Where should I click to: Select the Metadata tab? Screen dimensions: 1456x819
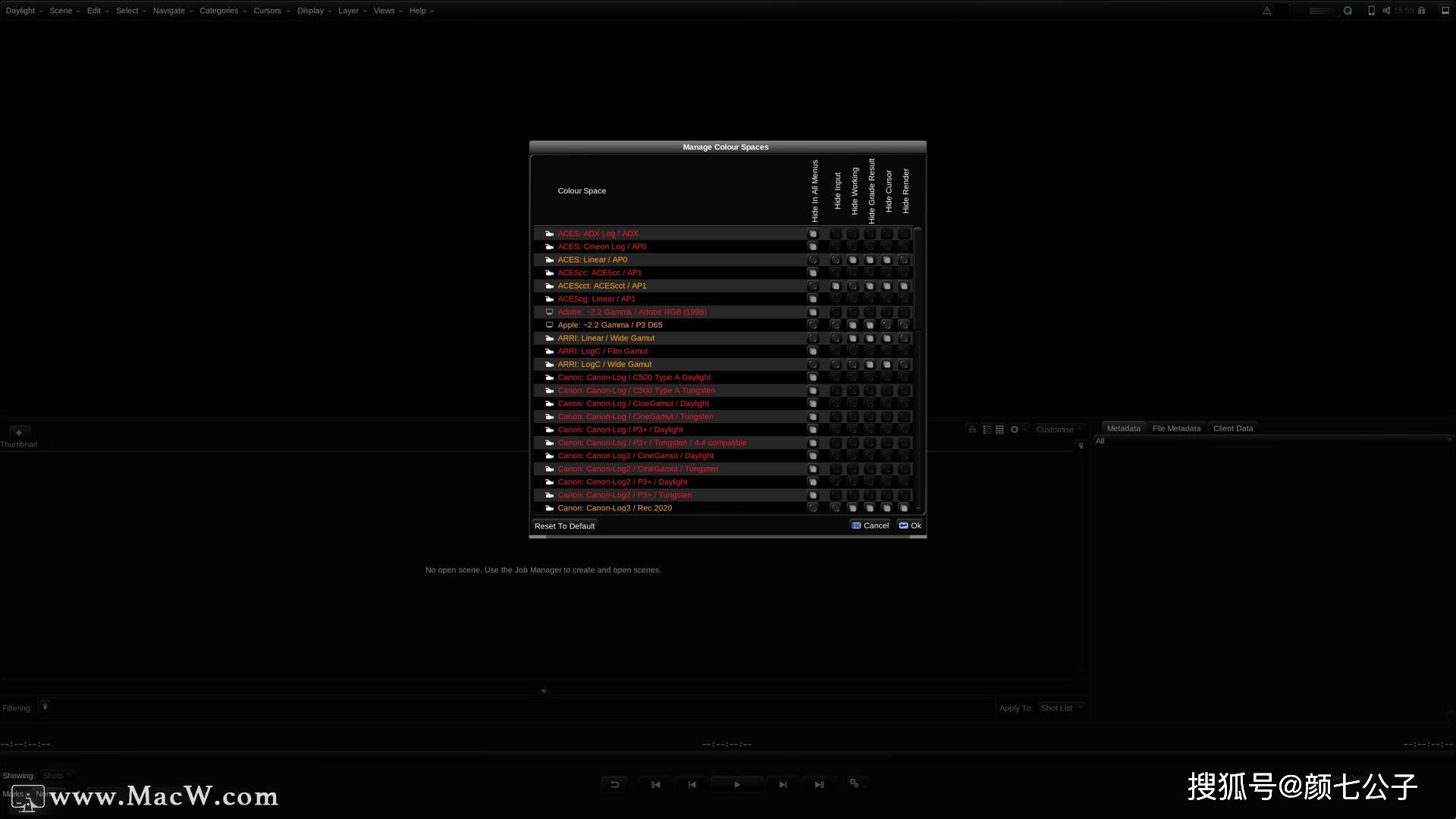(x=1123, y=428)
